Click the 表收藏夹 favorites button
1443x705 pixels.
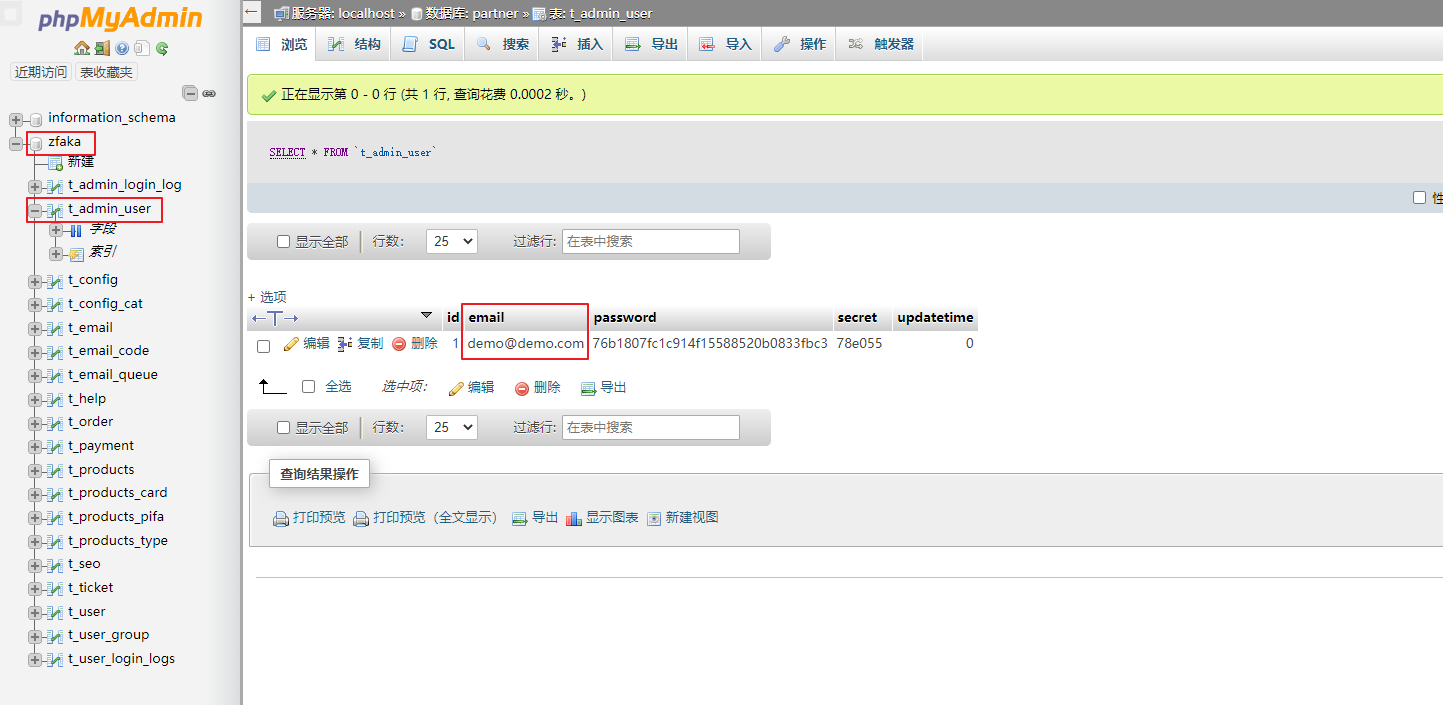106,72
